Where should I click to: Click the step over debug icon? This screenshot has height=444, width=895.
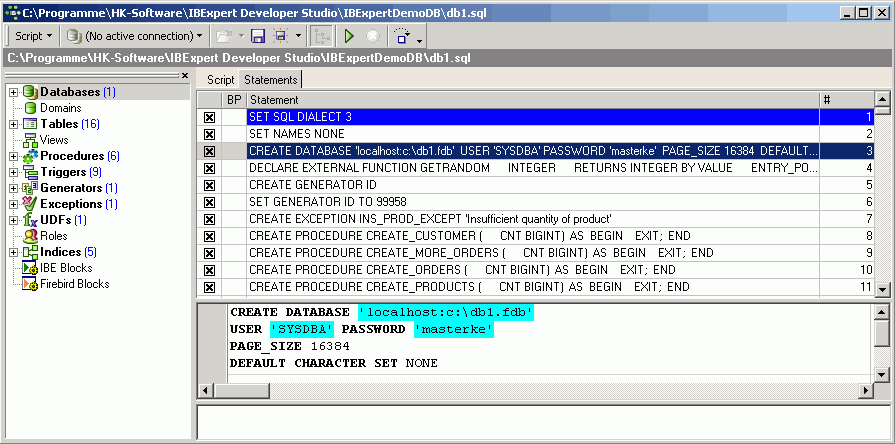(x=402, y=37)
